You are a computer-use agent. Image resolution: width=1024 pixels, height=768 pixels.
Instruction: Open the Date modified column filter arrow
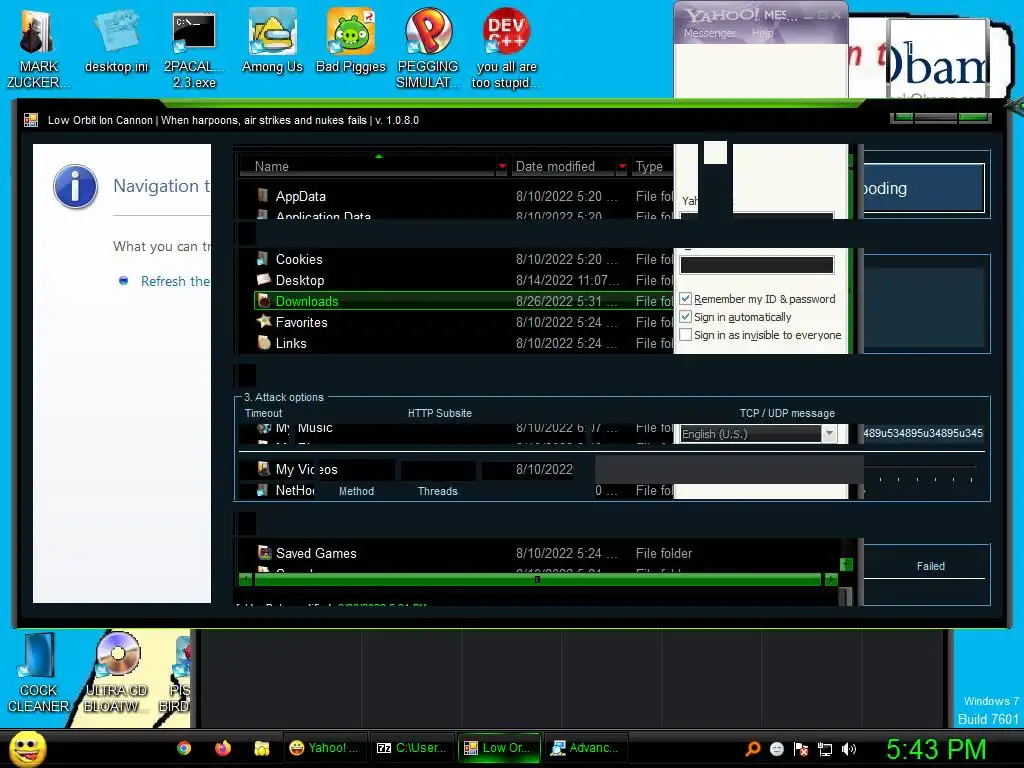click(622, 167)
